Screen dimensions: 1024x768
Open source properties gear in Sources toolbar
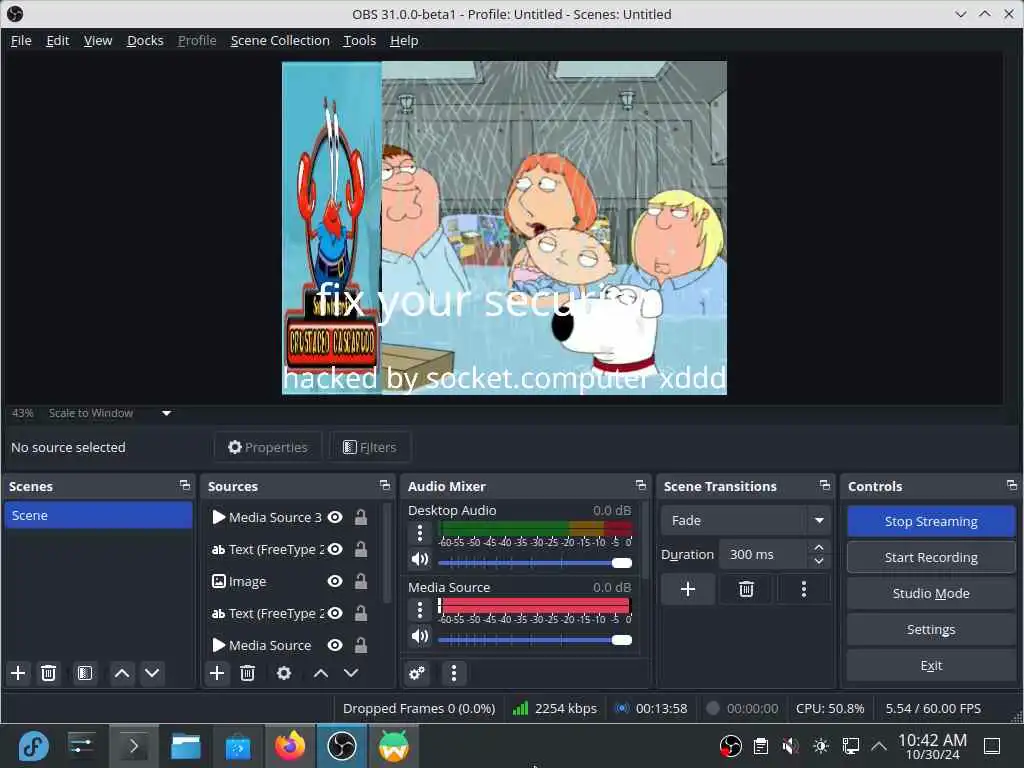coord(283,673)
